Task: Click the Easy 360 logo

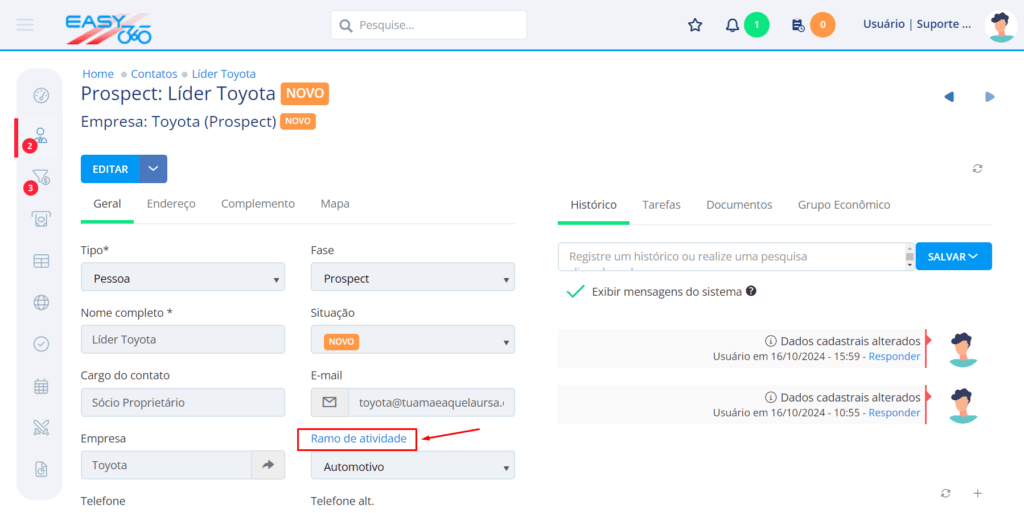Action: [x=108, y=29]
